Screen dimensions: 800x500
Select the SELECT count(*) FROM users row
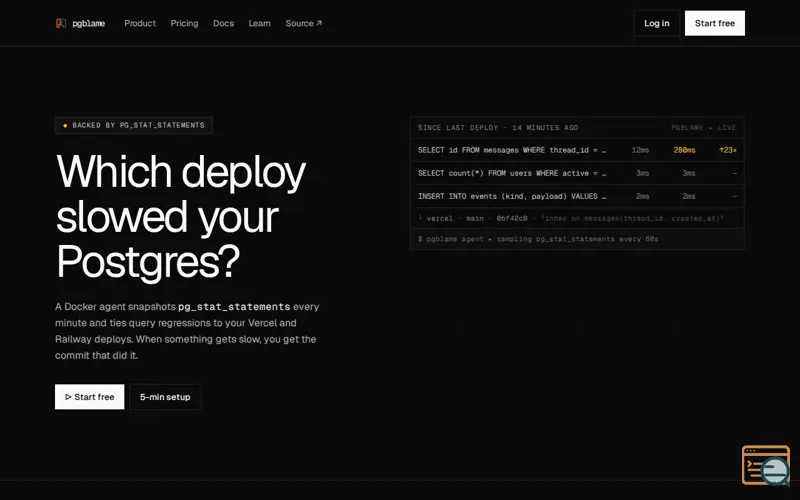(577, 173)
